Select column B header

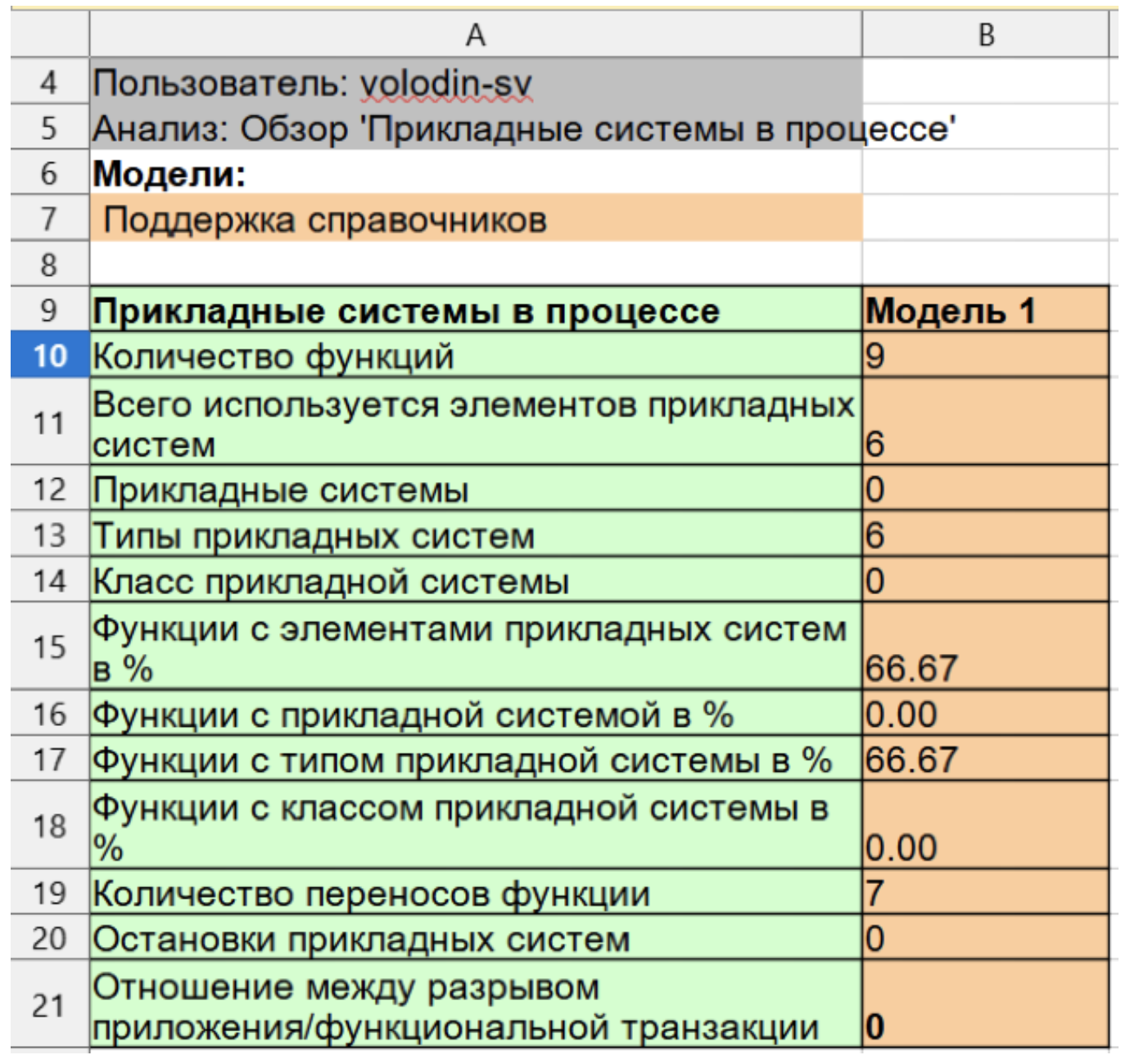(985, 35)
